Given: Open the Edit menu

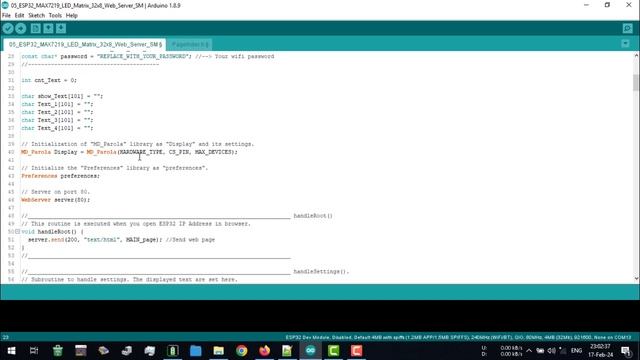Looking at the screenshot, I should (x=19, y=16).
